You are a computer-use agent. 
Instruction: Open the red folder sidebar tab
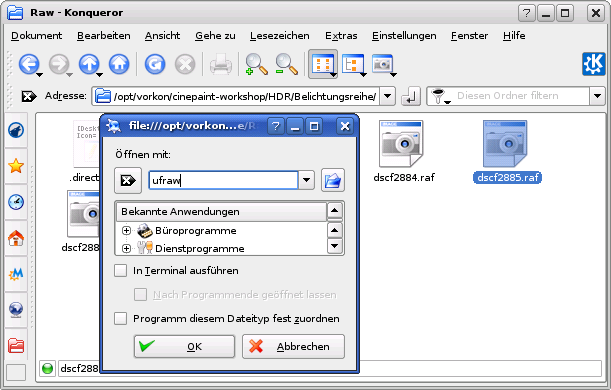[16, 346]
